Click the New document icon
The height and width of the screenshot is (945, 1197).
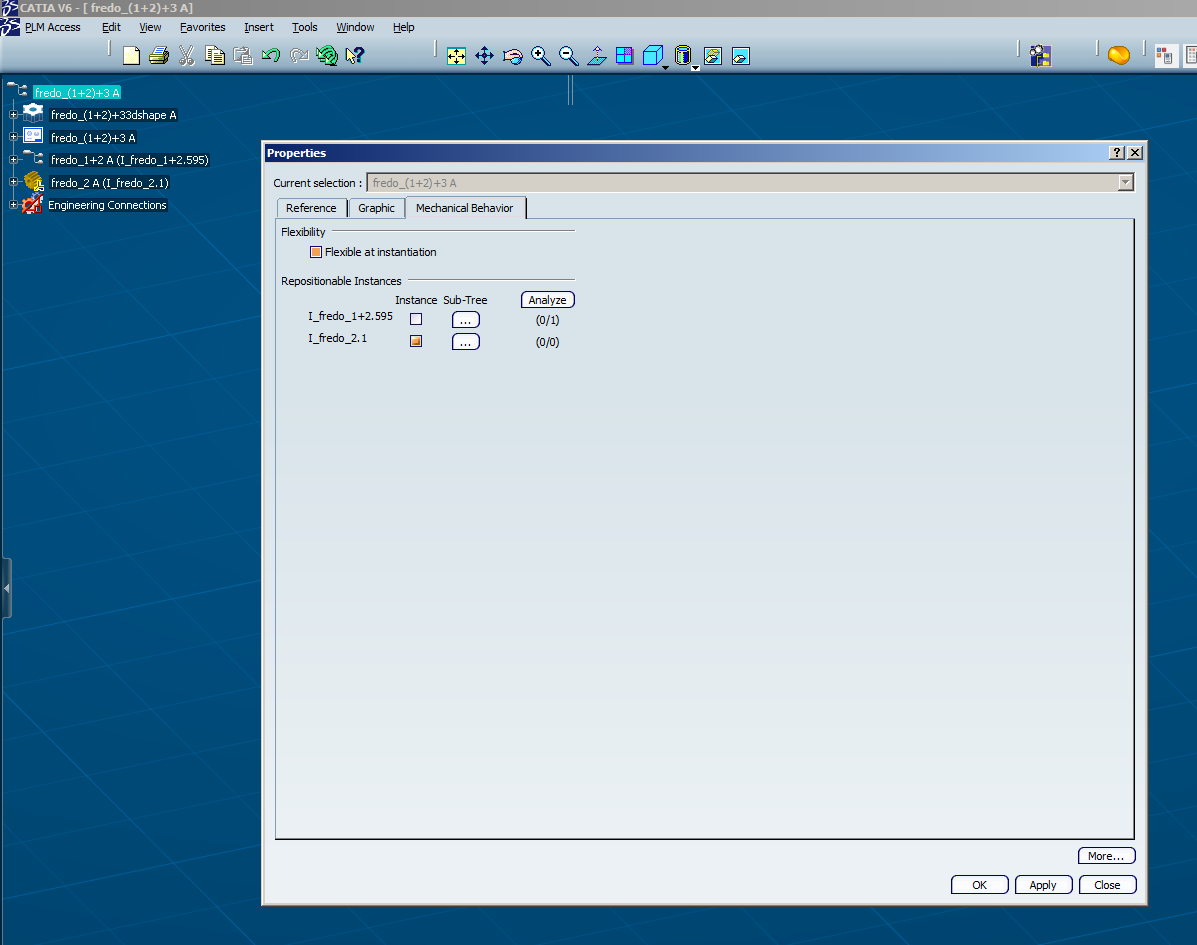pyautogui.click(x=131, y=56)
